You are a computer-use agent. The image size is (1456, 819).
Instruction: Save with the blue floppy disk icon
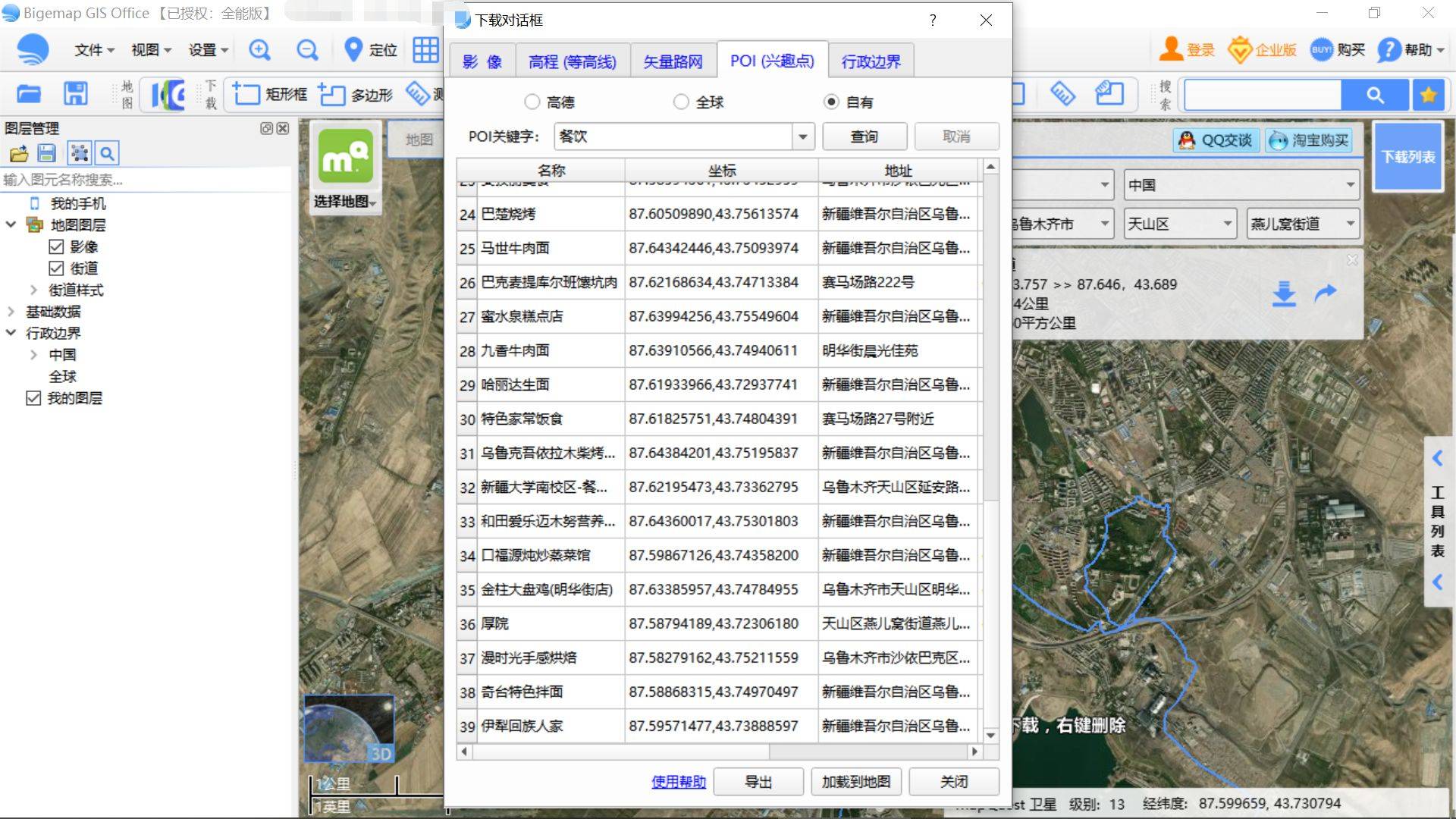(75, 94)
